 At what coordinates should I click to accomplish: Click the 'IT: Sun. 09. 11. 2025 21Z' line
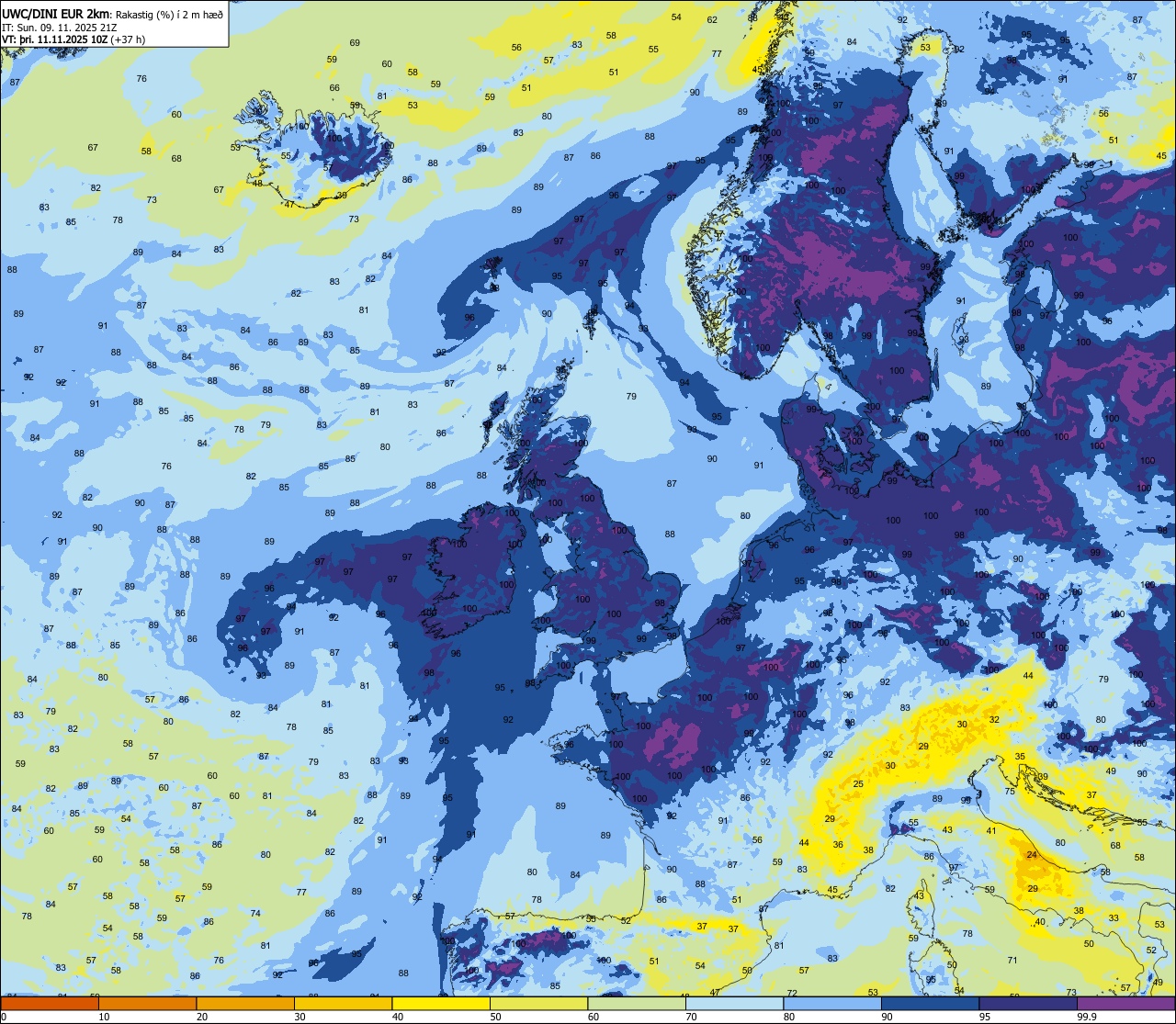coord(59,27)
